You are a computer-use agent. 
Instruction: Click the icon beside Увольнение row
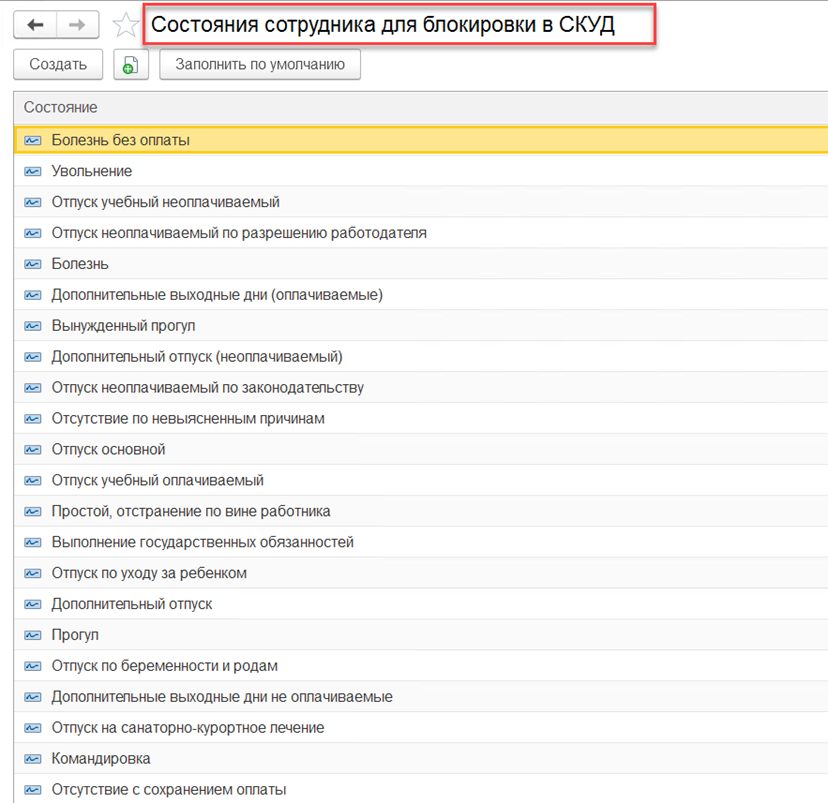(33, 171)
